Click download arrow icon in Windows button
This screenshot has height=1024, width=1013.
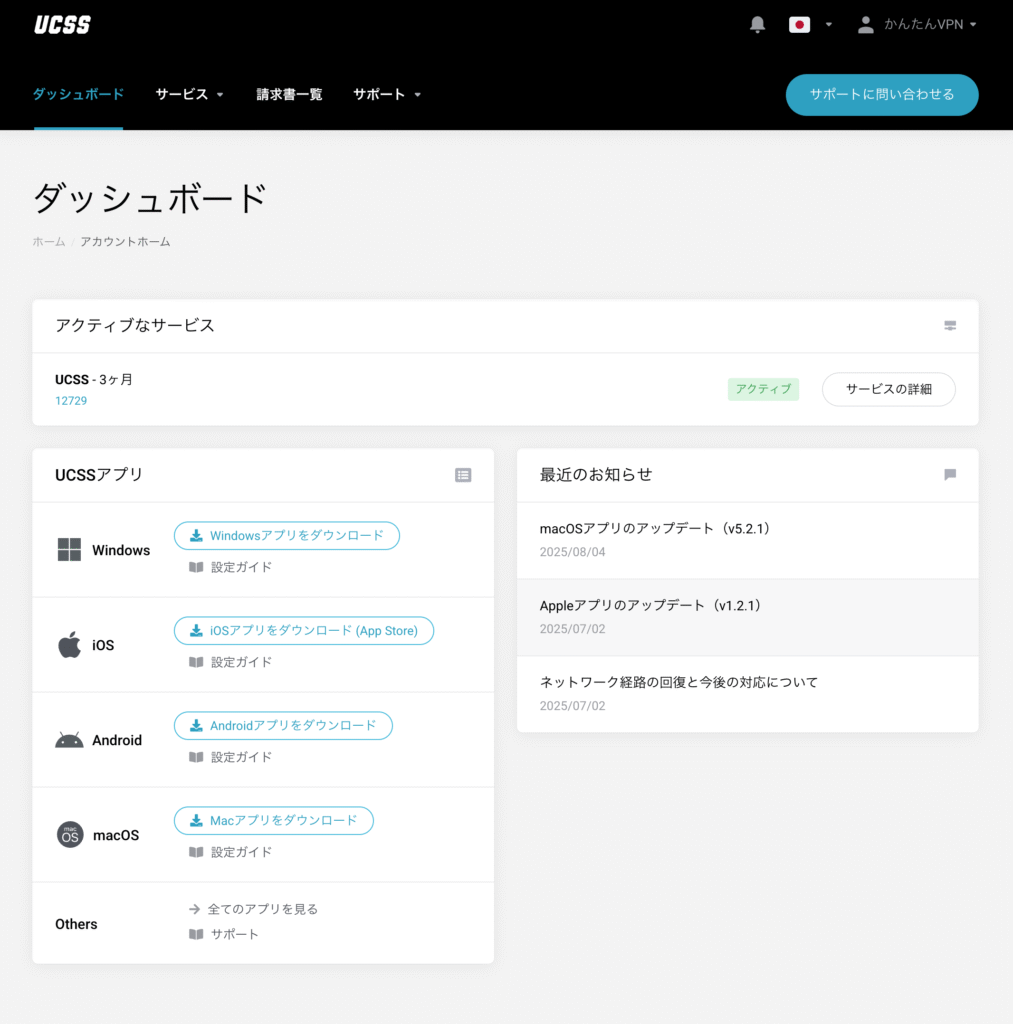pyautogui.click(x=196, y=536)
